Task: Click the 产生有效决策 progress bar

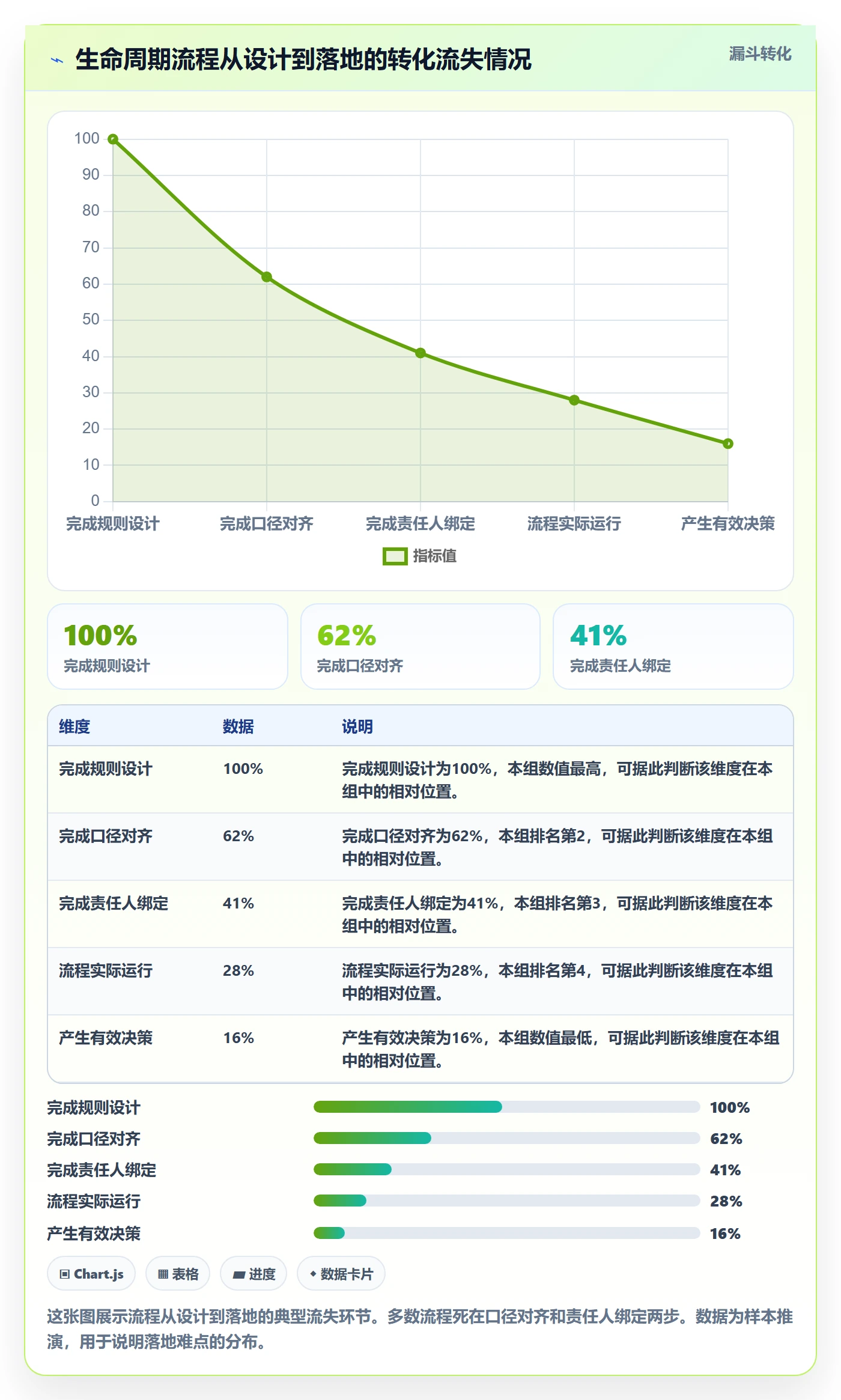Action: coord(507,1233)
